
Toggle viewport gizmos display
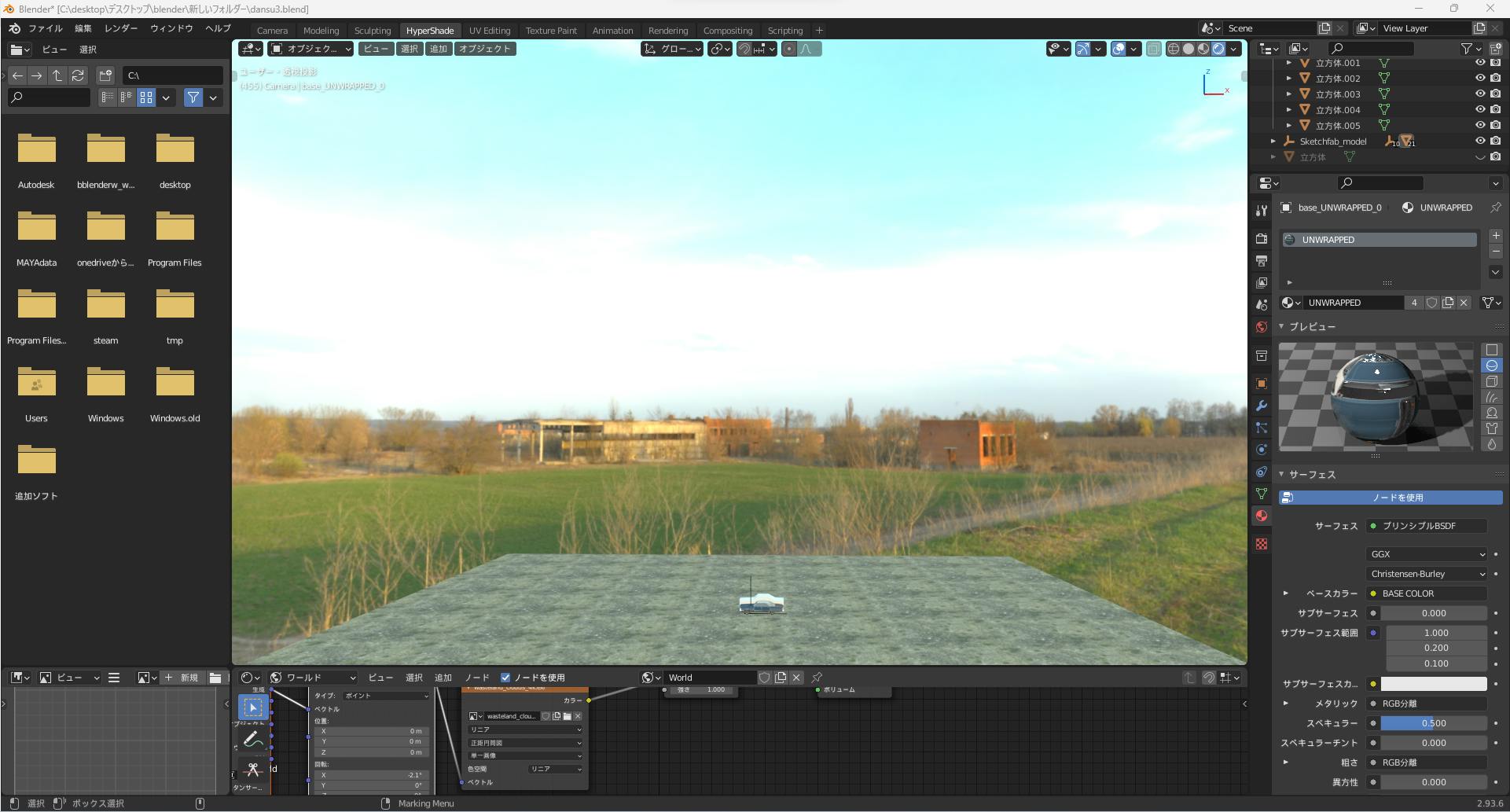[1083, 49]
